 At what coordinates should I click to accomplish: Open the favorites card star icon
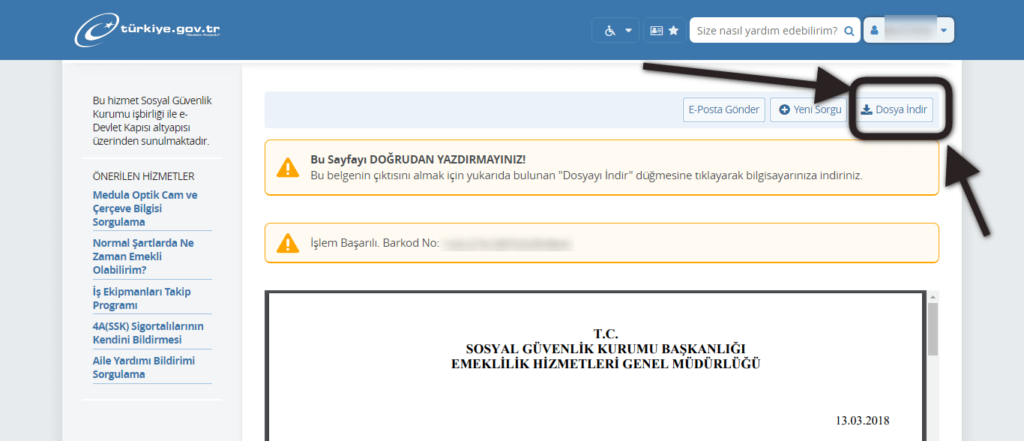click(x=664, y=30)
